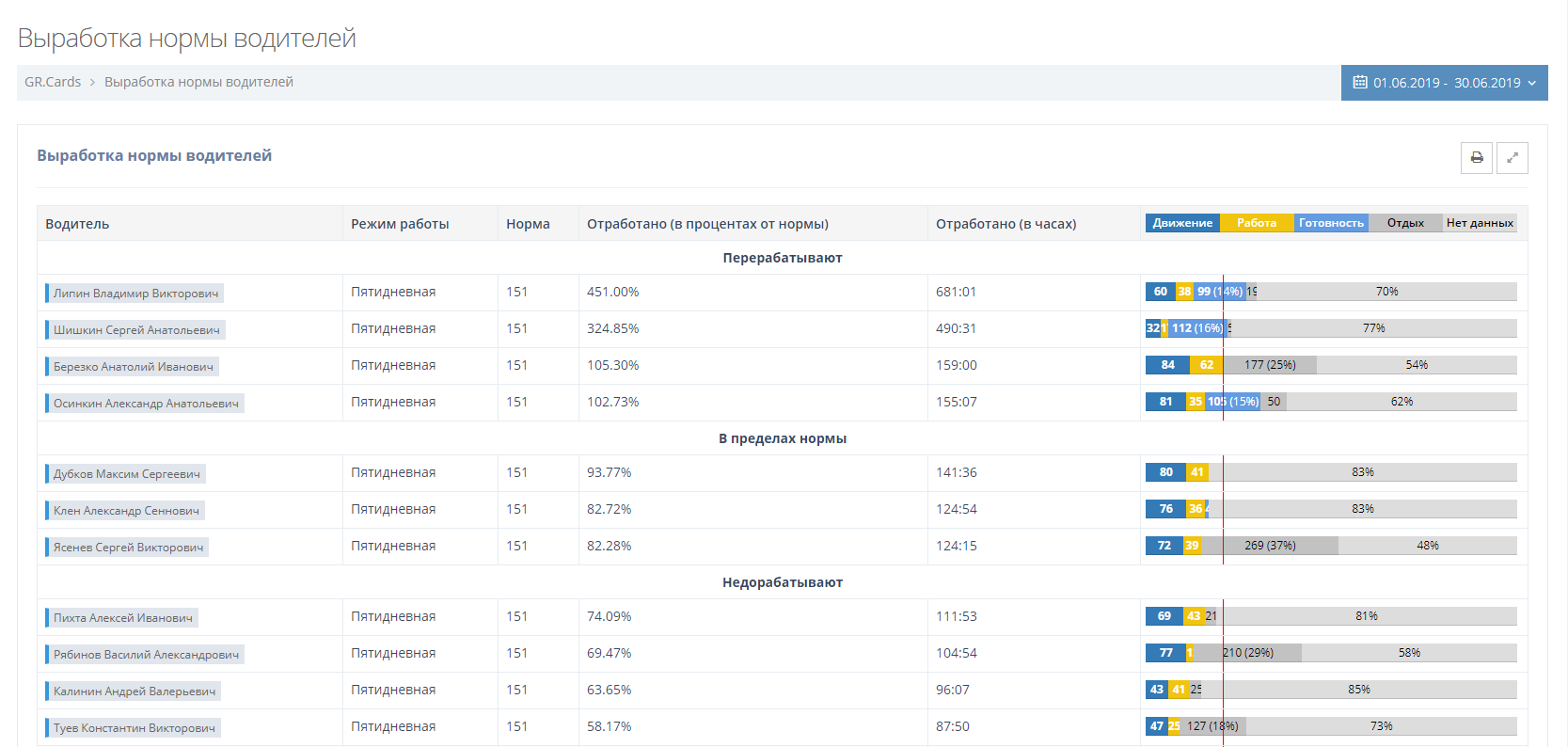Image resolution: width=1568 pixels, height=747 pixels.
Task: Click the calendar icon in date picker
Action: pos(1359,83)
